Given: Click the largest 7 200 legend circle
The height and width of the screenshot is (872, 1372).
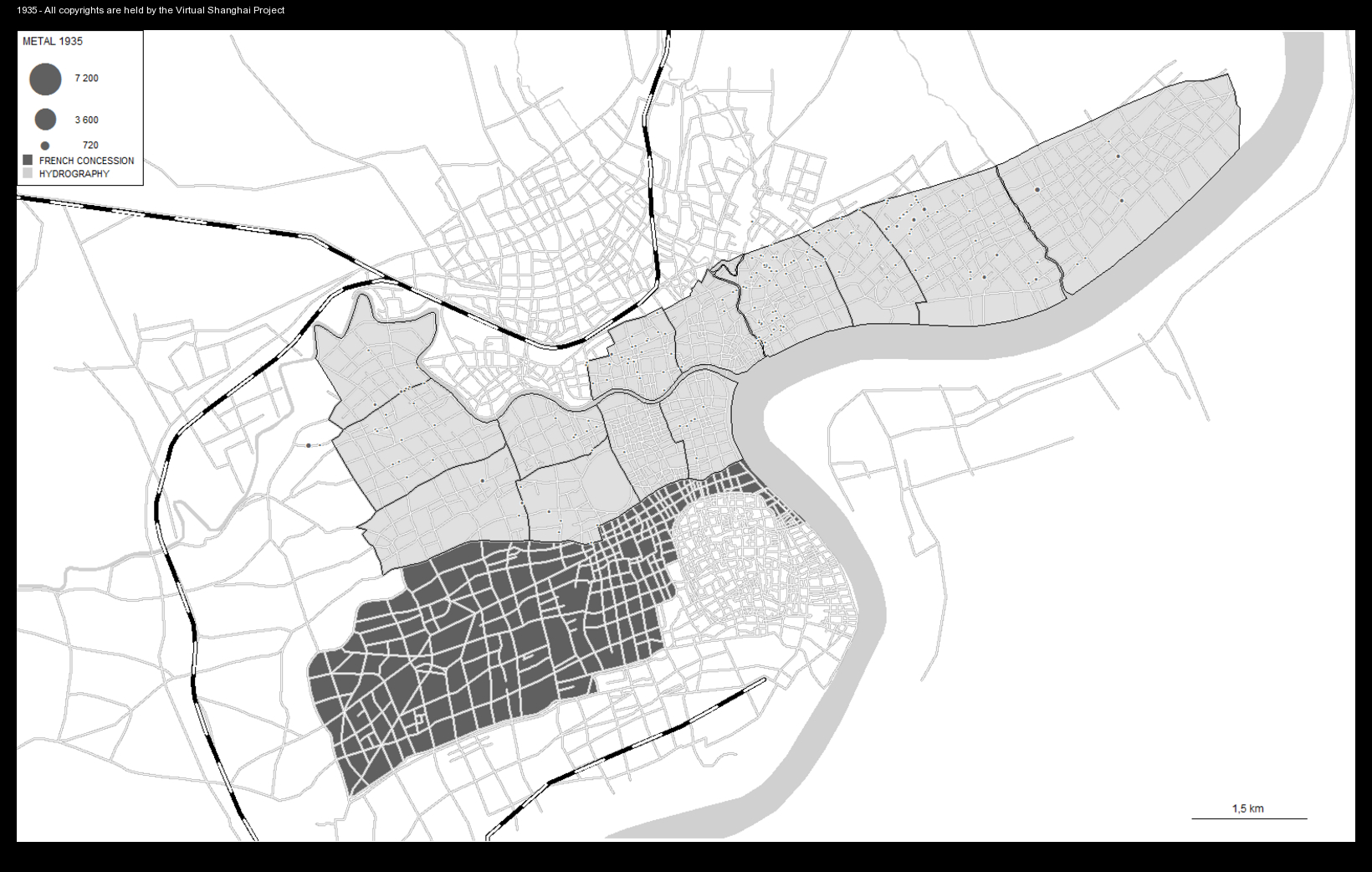Looking at the screenshot, I should (x=45, y=80).
